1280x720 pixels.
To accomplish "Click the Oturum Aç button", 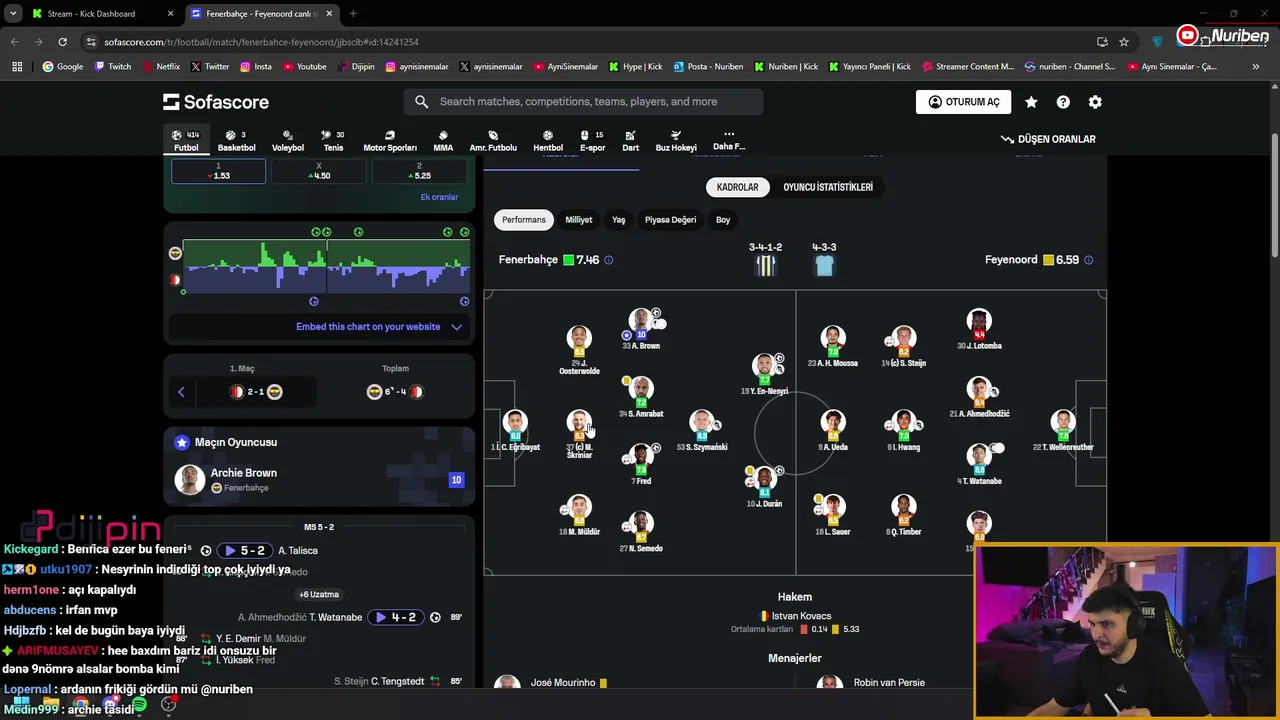I will tap(963, 102).
